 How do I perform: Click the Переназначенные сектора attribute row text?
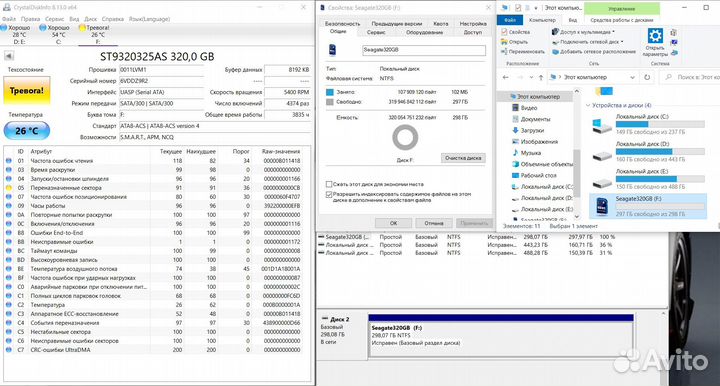[66, 188]
